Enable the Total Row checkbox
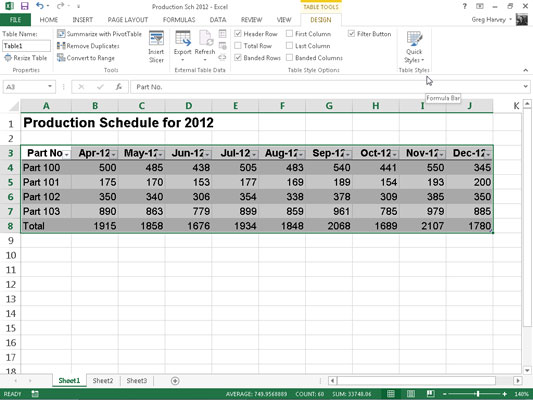Screen dimensions: 533x400 238,46
